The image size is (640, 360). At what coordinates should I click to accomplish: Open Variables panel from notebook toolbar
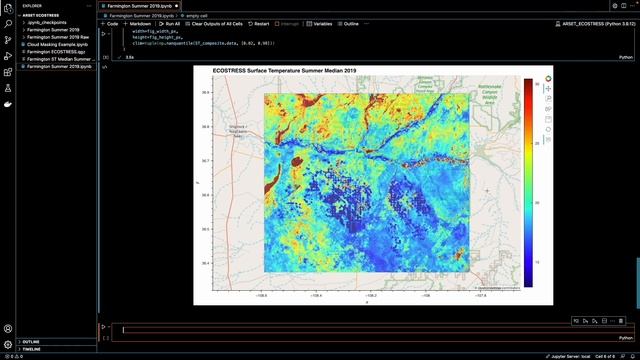click(x=319, y=24)
